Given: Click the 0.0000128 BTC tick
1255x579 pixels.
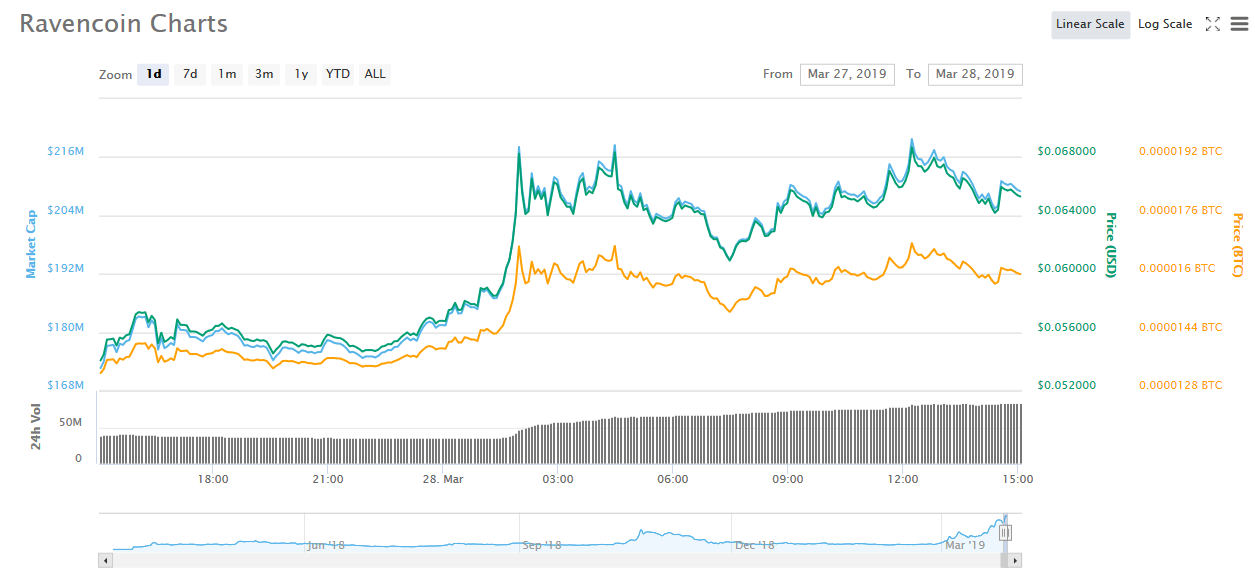Looking at the screenshot, I should pyautogui.click(x=1180, y=385).
